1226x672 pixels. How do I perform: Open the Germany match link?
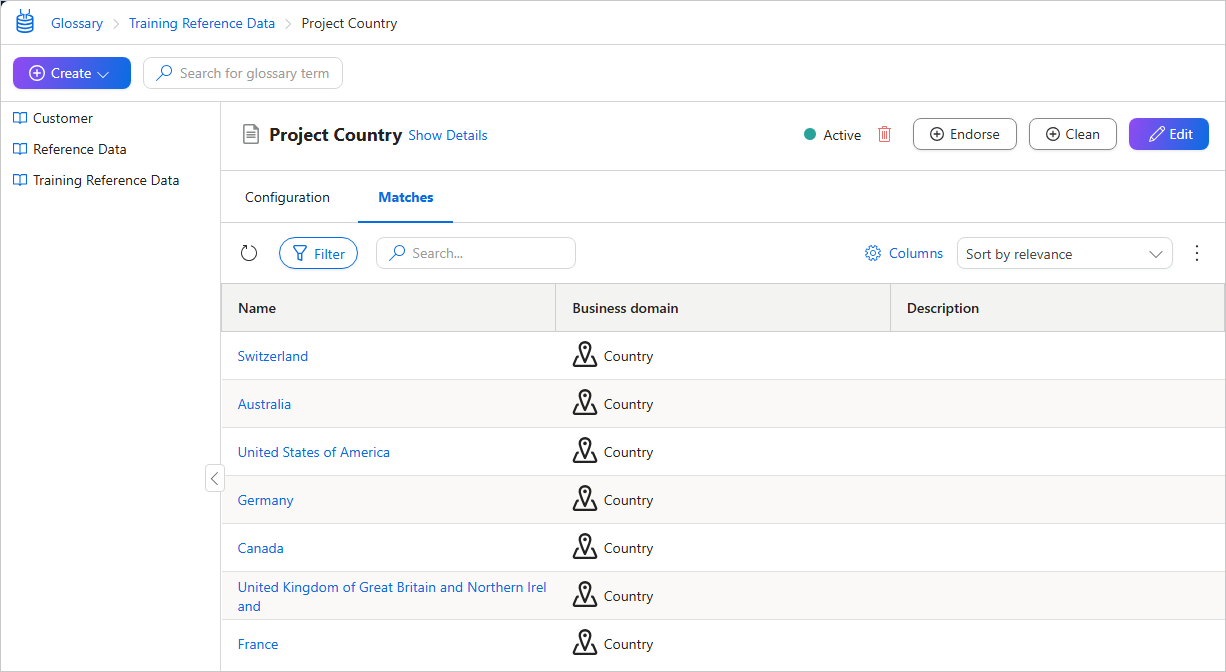click(x=266, y=500)
